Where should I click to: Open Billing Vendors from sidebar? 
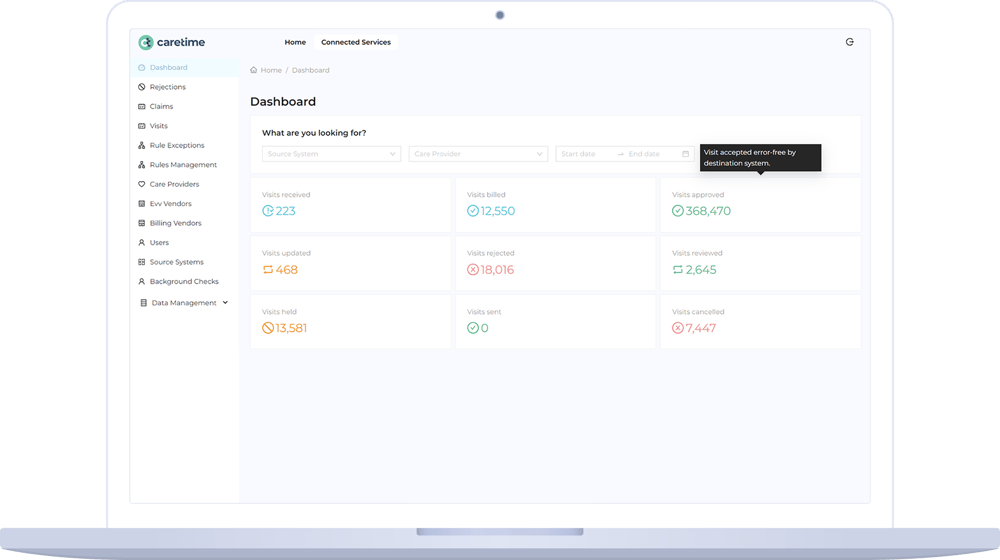click(x=175, y=224)
